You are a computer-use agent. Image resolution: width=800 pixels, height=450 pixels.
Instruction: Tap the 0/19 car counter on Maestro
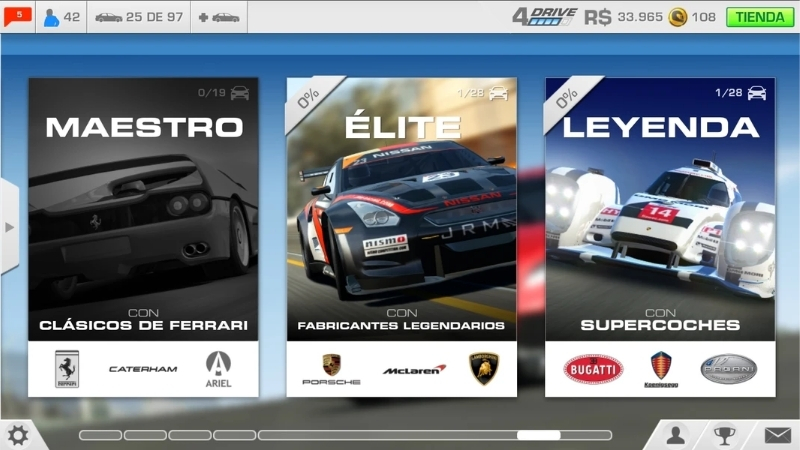[x=223, y=93]
